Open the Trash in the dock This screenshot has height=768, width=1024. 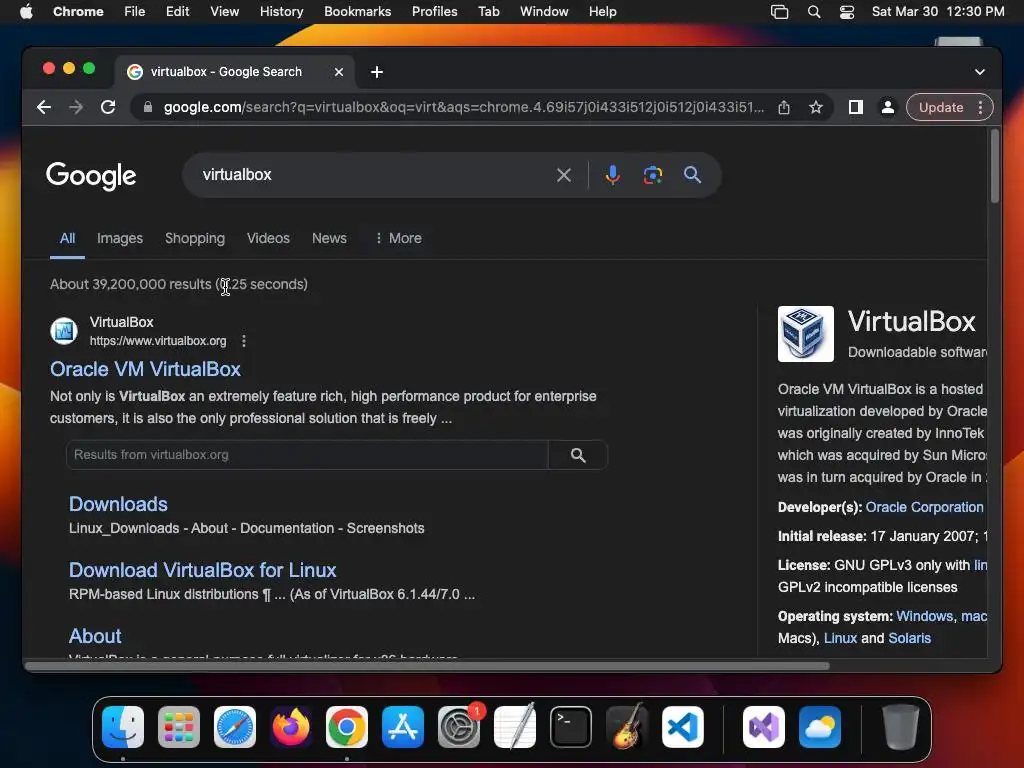pyautogui.click(x=901, y=727)
